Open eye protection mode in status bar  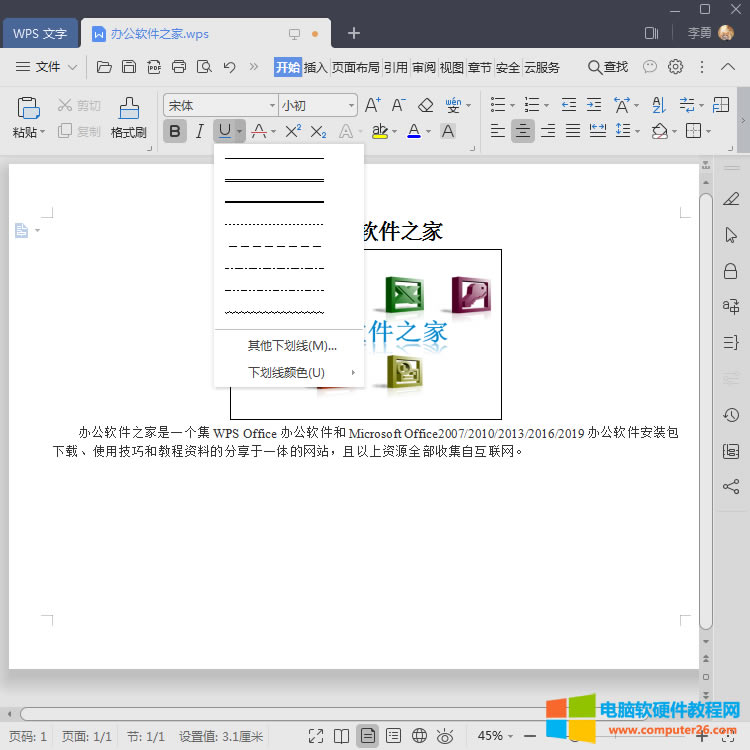(x=445, y=736)
